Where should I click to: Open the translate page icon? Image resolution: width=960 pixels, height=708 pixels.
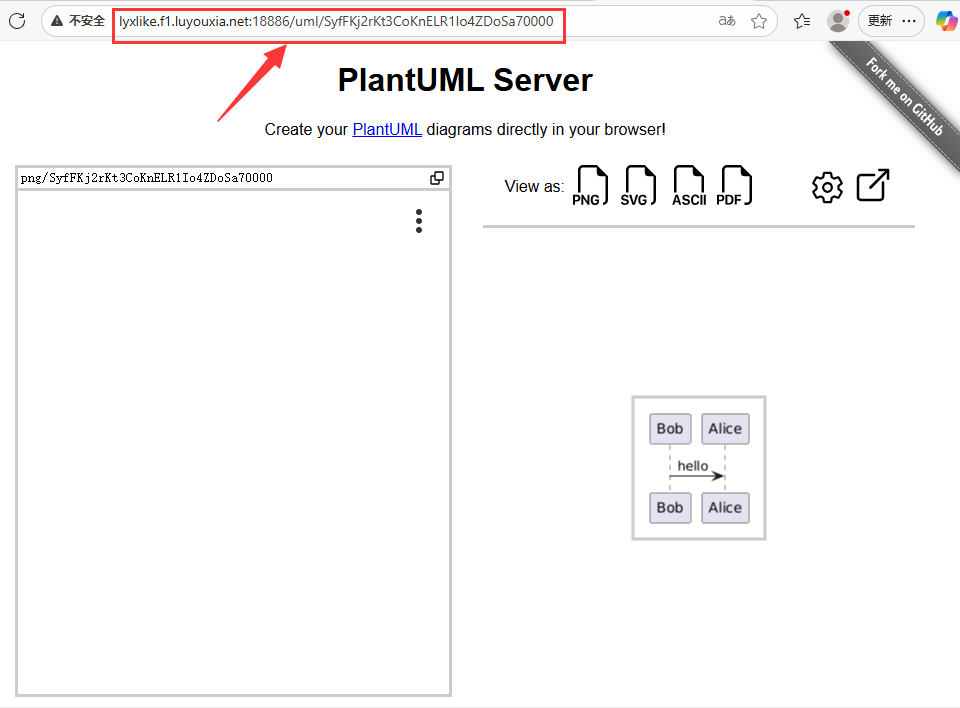point(727,21)
